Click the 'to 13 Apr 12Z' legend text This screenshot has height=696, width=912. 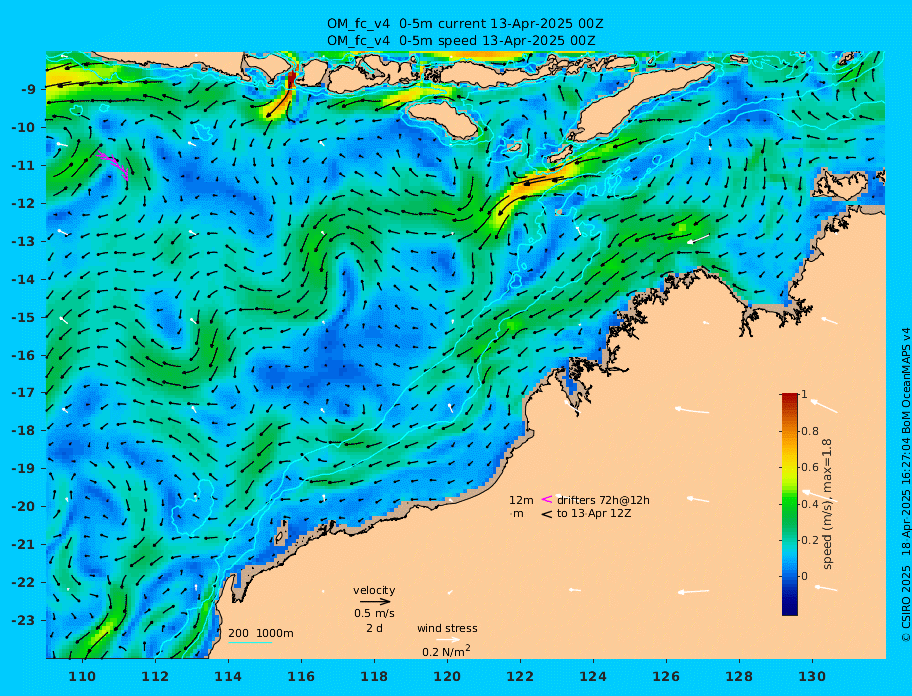pos(594,513)
